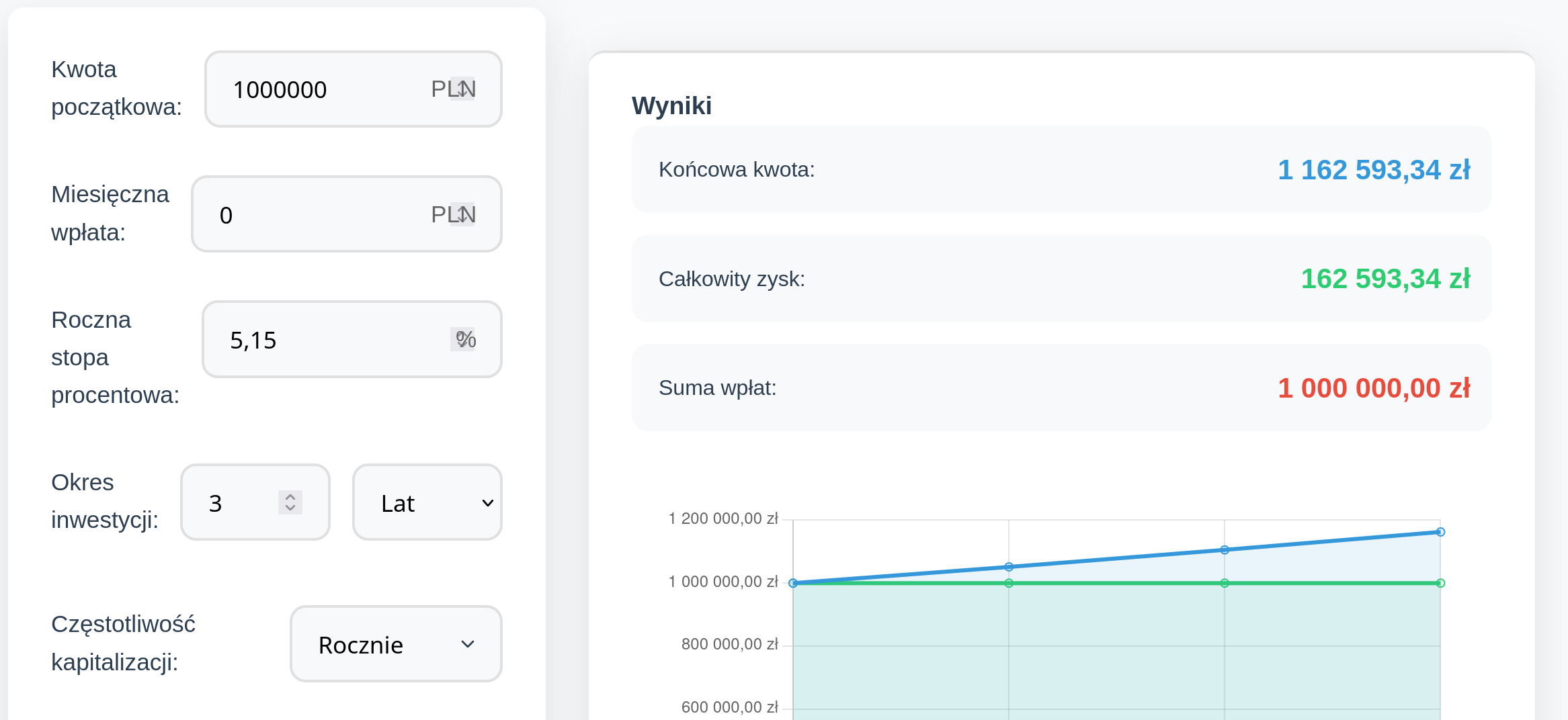
Task: Click the "Suma wpłat:" label
Action: tap(718, 388)
